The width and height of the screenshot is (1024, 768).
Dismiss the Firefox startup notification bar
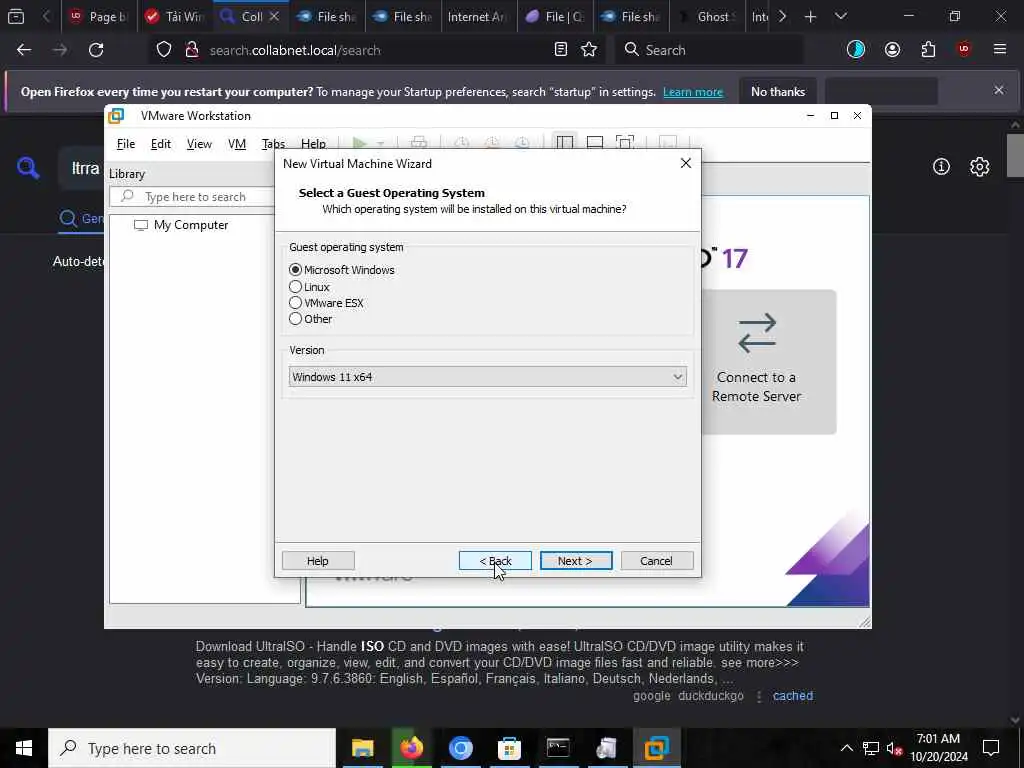pyautogui.click(x=999, y=90)
